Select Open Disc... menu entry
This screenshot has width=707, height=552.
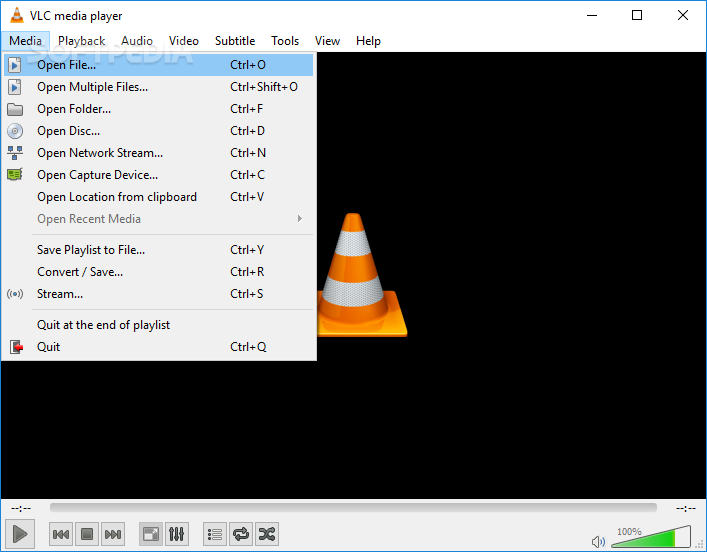tap(159, 131)
